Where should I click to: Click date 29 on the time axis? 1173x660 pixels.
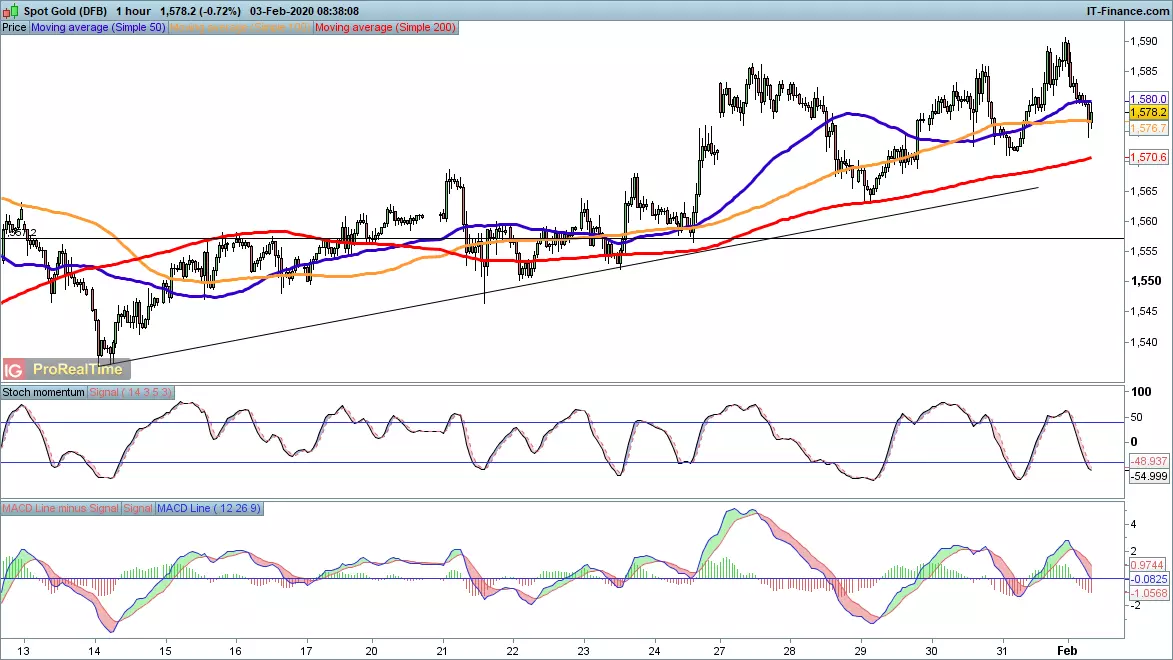click(x=860, y=651)
